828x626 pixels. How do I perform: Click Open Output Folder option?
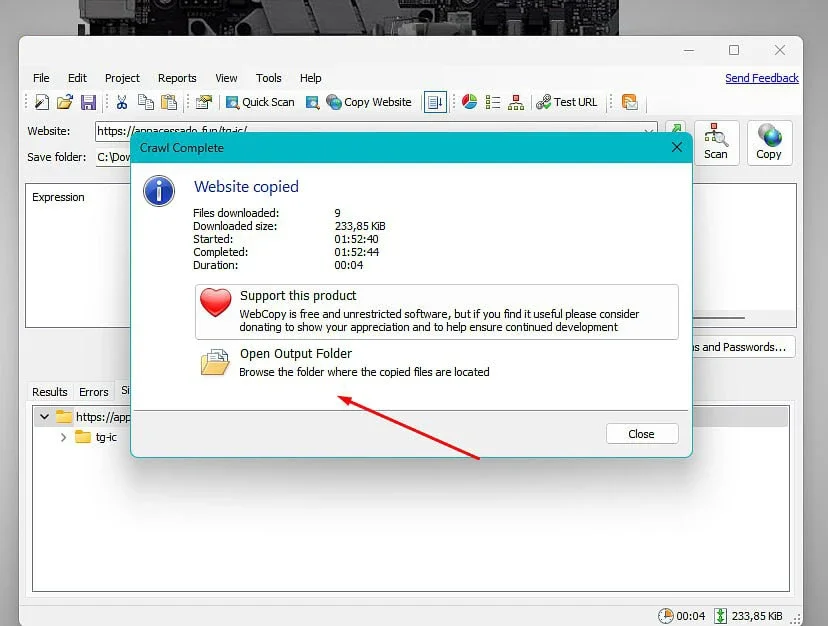coord(436,363)
